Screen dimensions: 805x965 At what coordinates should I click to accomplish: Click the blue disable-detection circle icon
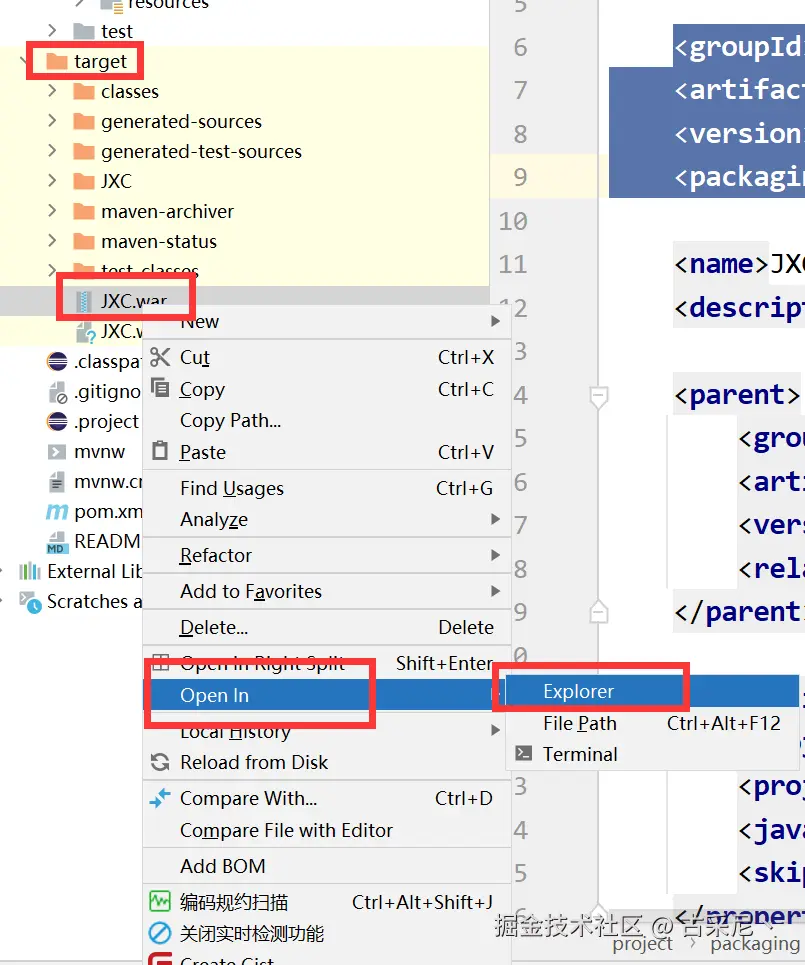click(x=160, y=933)
